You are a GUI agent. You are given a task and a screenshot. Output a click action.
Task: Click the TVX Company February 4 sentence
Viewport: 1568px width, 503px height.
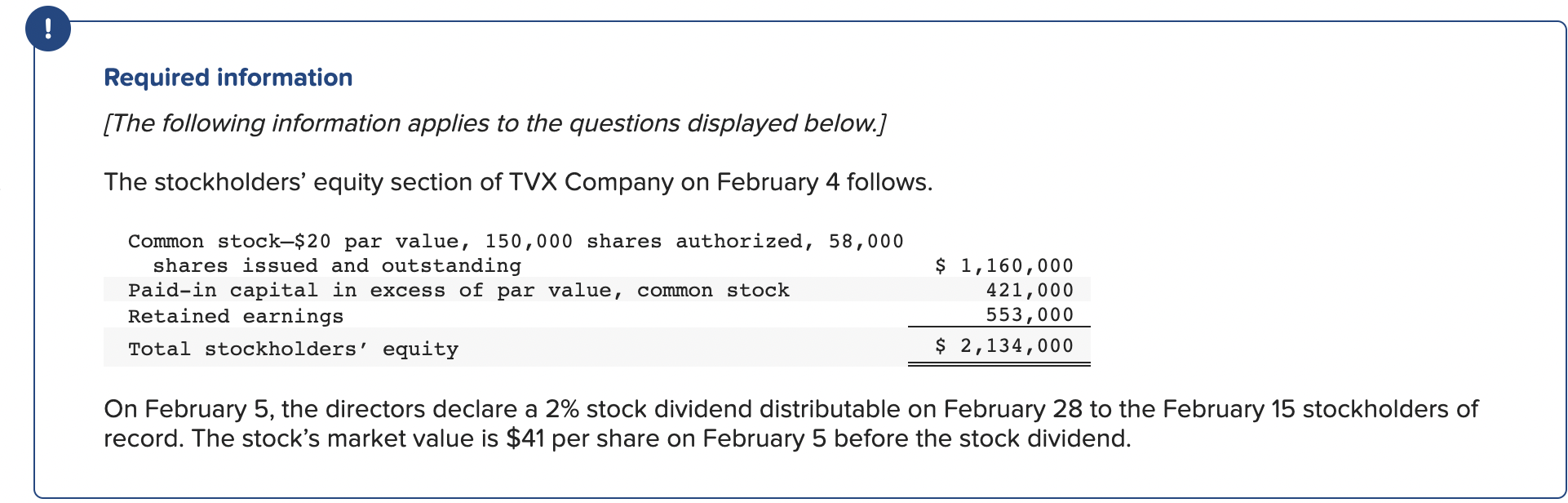pyautogui.click(x=518, y=182)
